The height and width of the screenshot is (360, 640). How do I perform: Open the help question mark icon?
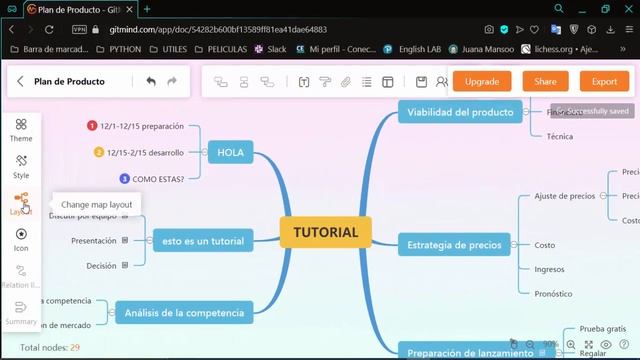click(624, 344)
